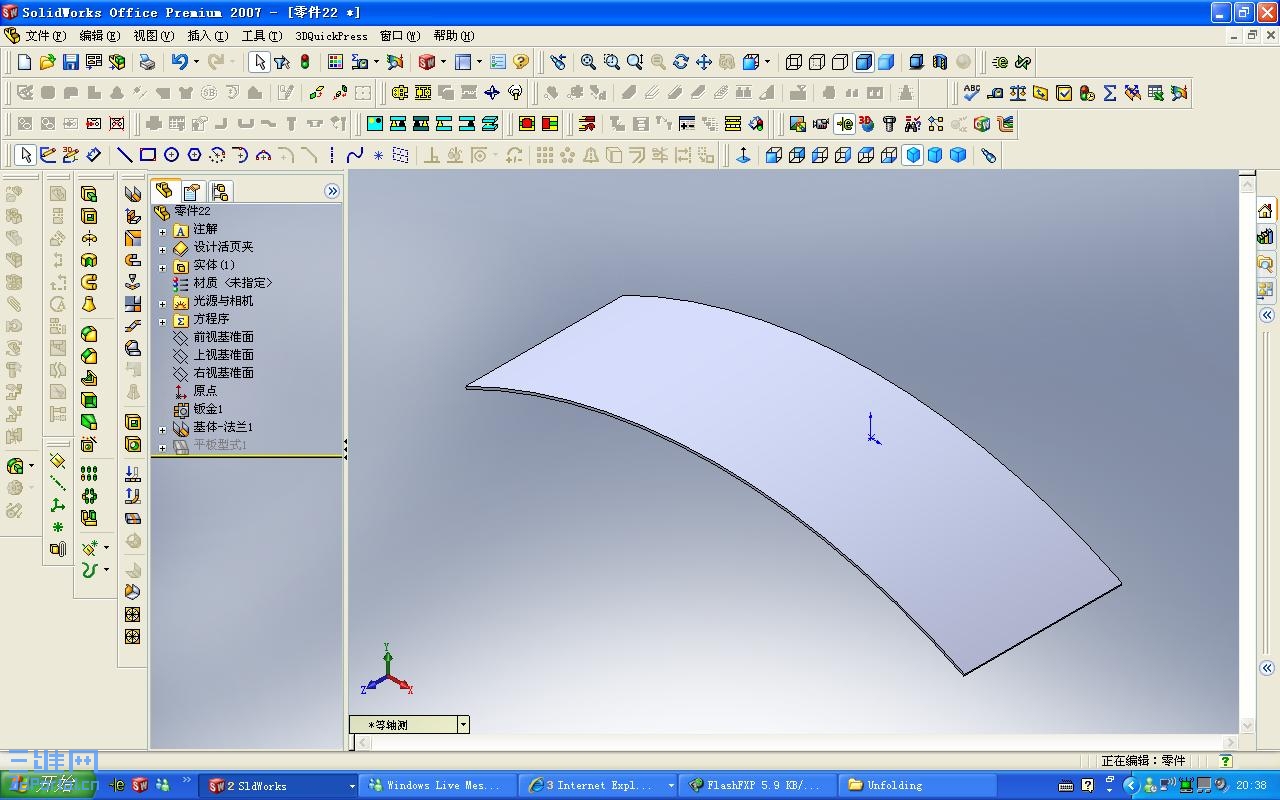Expand the 设计活页夹 tree node
Viewport: 1280px width, 800px height.
(163, 249)
